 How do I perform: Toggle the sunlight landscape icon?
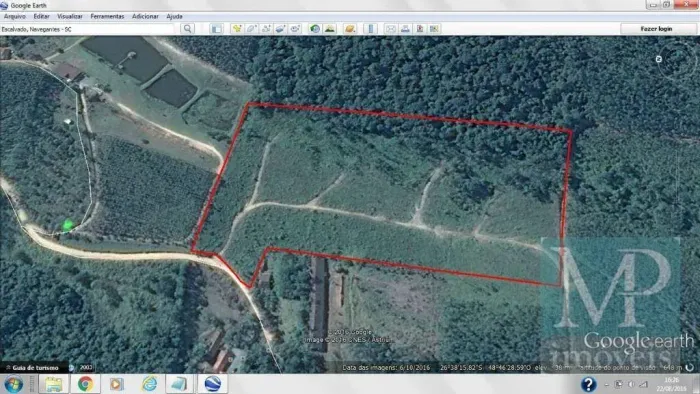[x=330, y=29]
